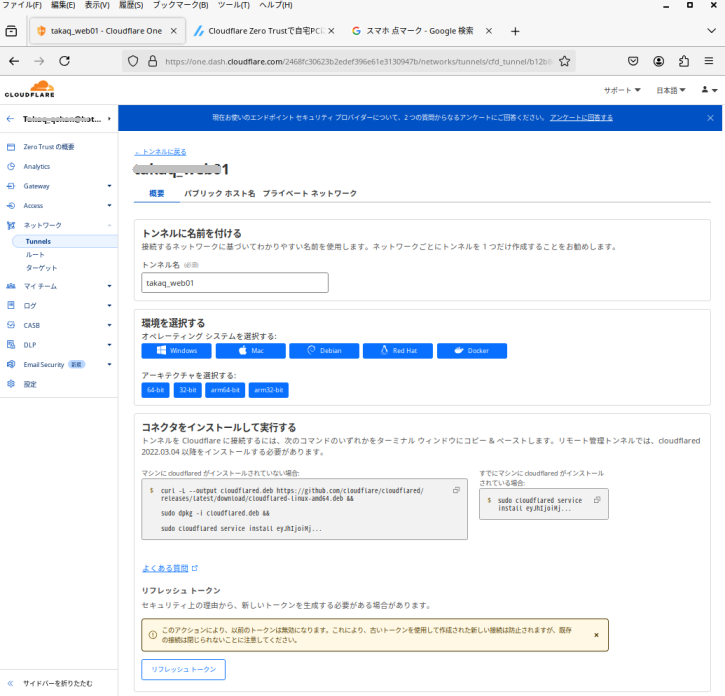
Task: Expand the マイチーム sidebar section
Action: 109,286
